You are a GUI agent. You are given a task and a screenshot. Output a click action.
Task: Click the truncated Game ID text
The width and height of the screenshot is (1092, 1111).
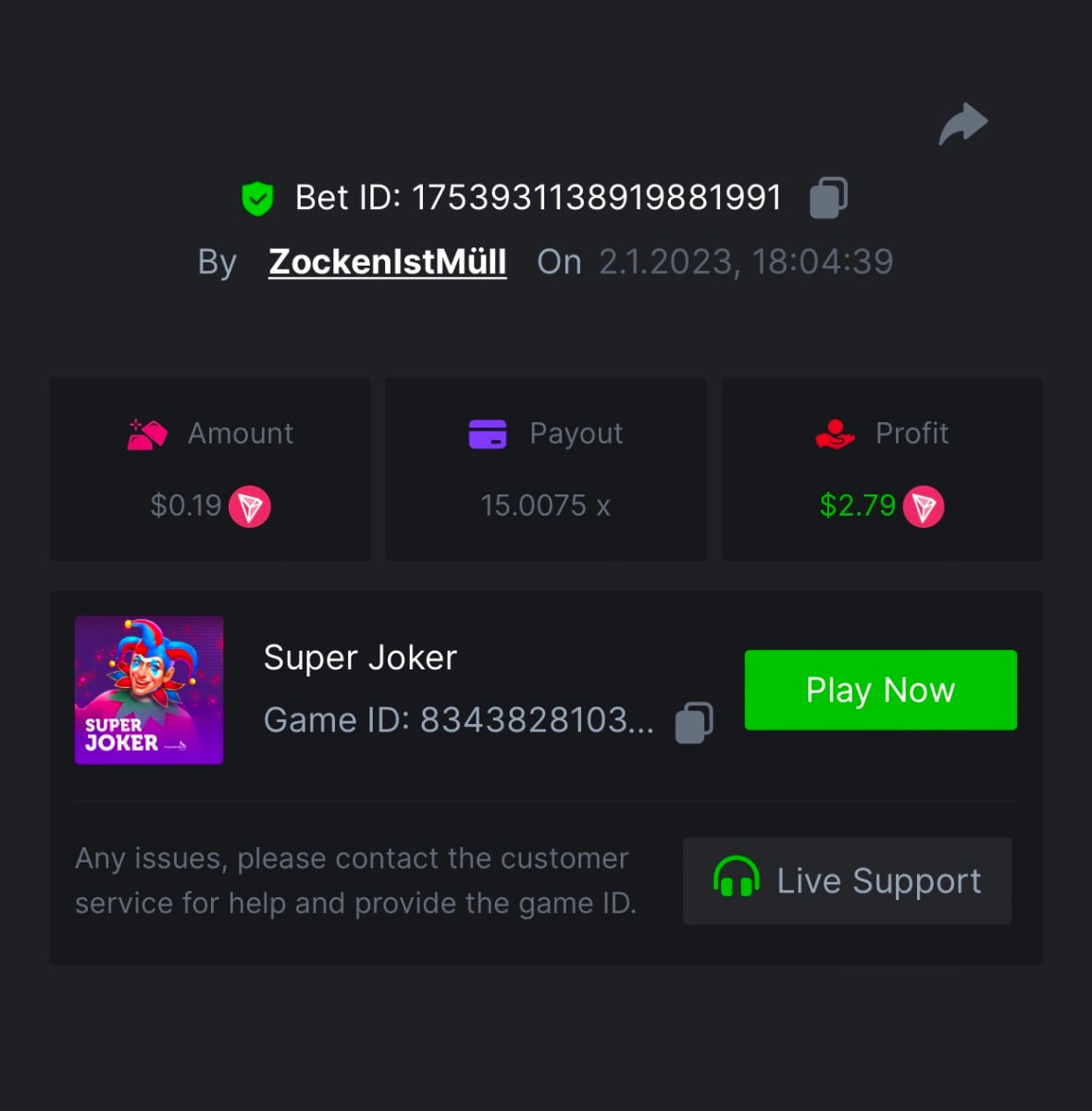458,720
